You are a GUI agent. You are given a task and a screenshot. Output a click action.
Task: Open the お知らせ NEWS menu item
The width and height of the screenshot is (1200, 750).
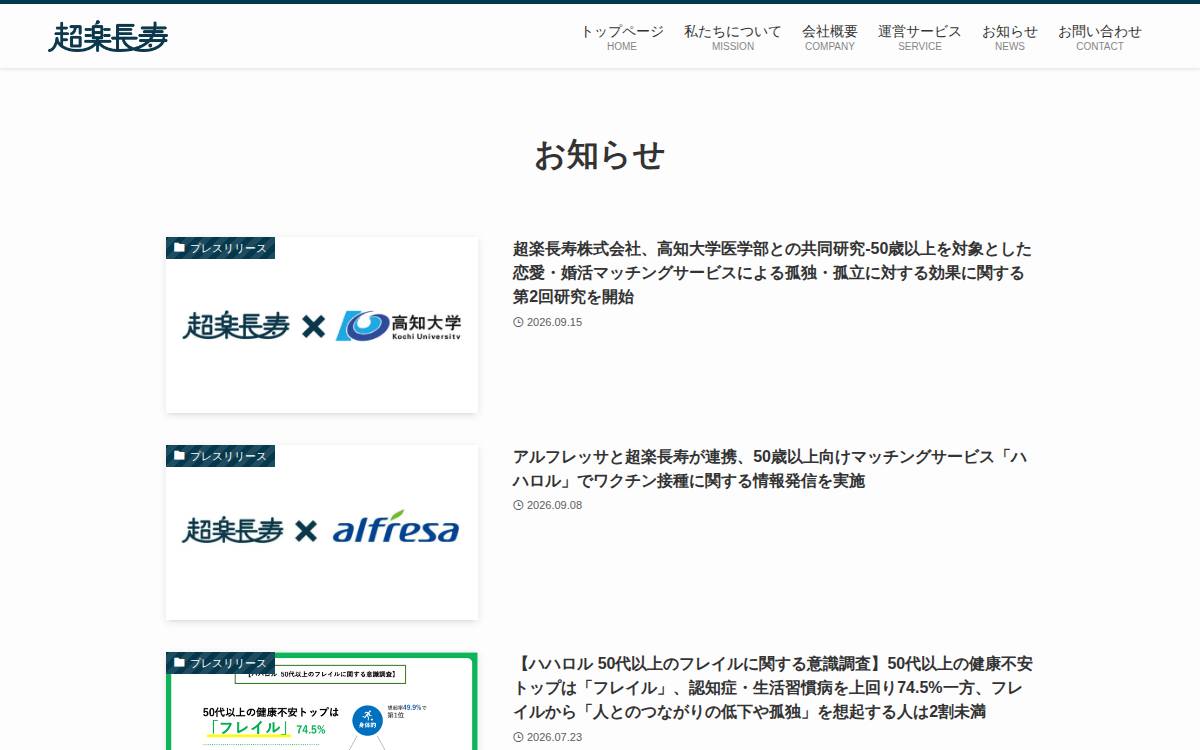[x=1010, y=38]
